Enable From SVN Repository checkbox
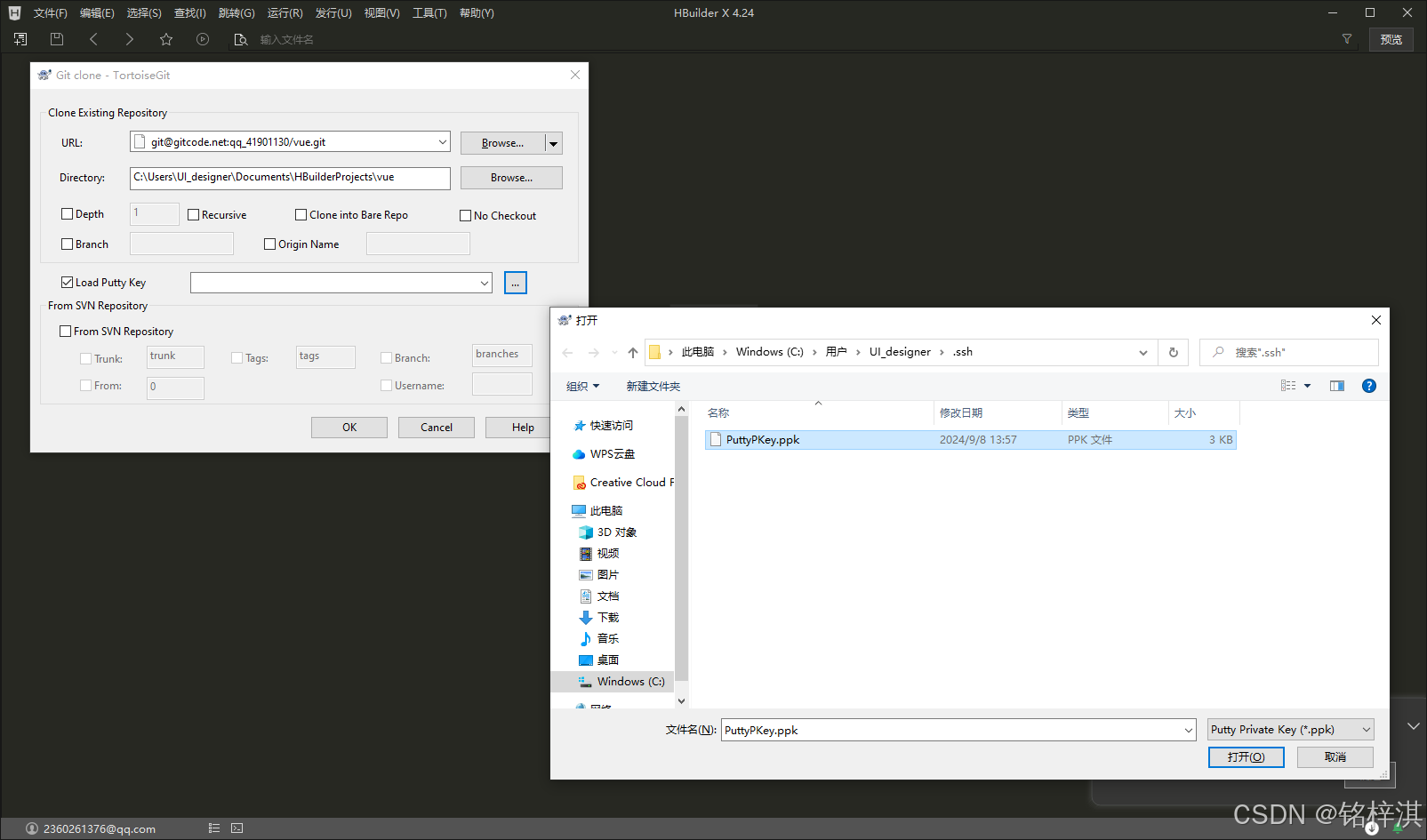Image resolution: width=1427 pixels, height=840 pixels. pyautogui.click(x=65, y=332)
